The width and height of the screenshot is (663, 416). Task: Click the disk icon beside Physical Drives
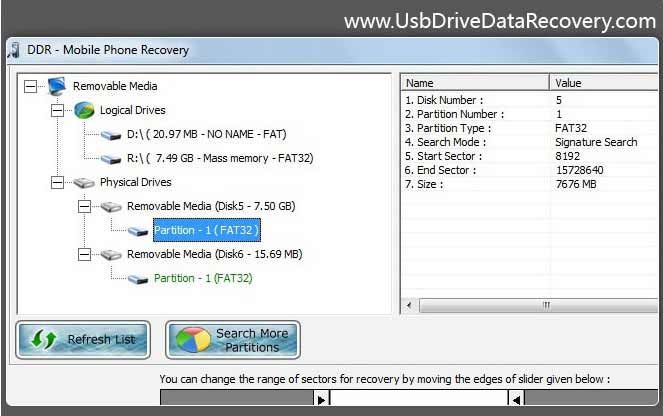84,183
